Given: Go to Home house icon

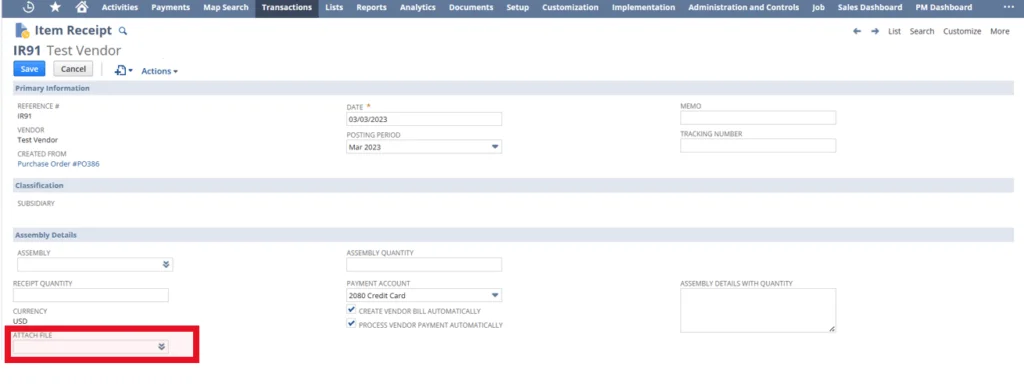Looking at the screenshot, I should (x=82, y=7).
